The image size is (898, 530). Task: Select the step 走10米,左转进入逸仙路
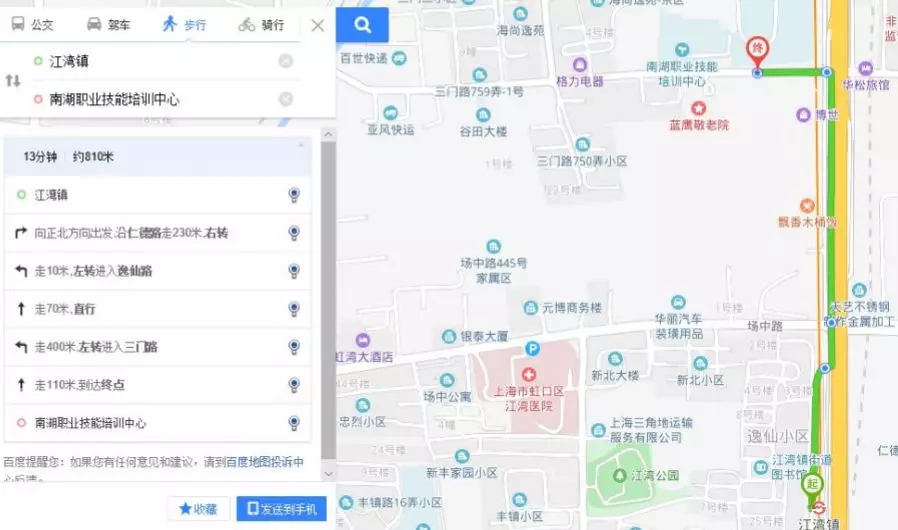(157, 270)
